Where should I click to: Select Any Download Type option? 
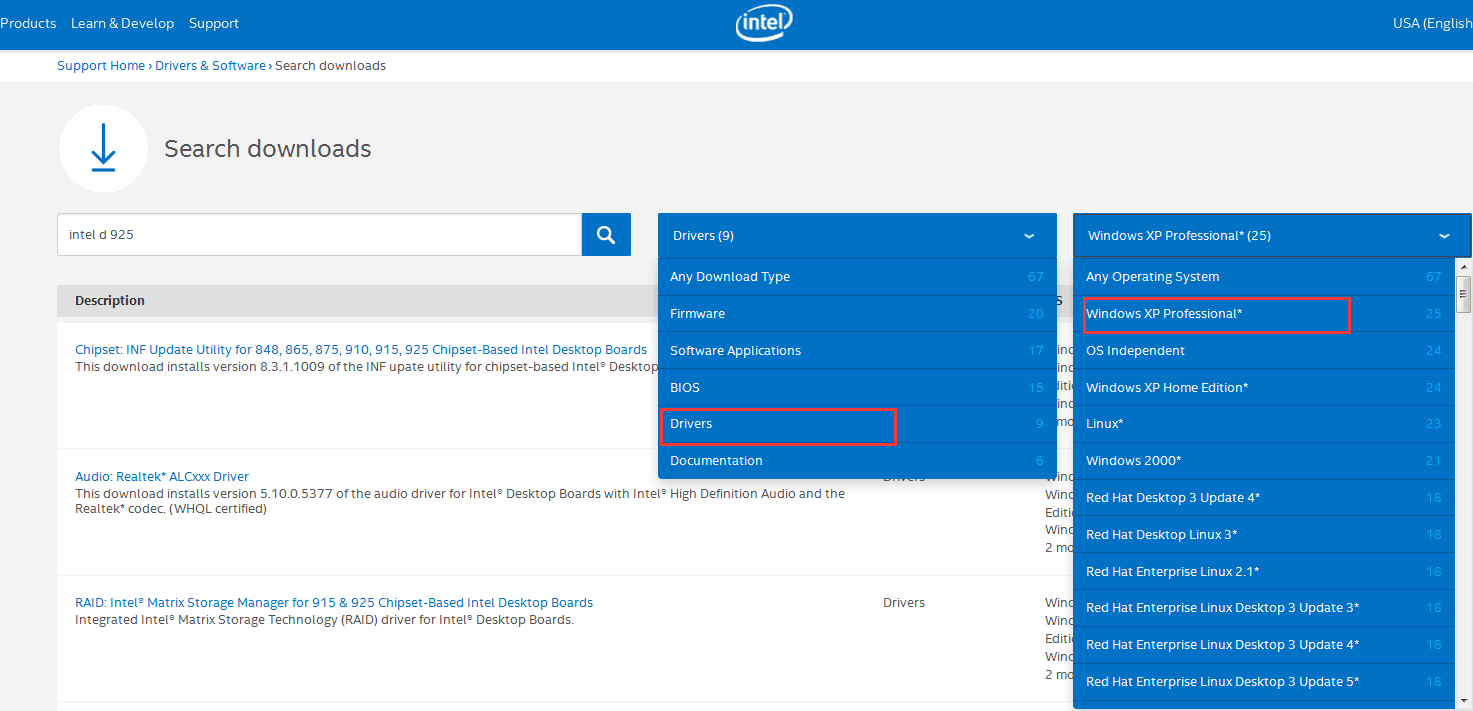coord(857,277)
